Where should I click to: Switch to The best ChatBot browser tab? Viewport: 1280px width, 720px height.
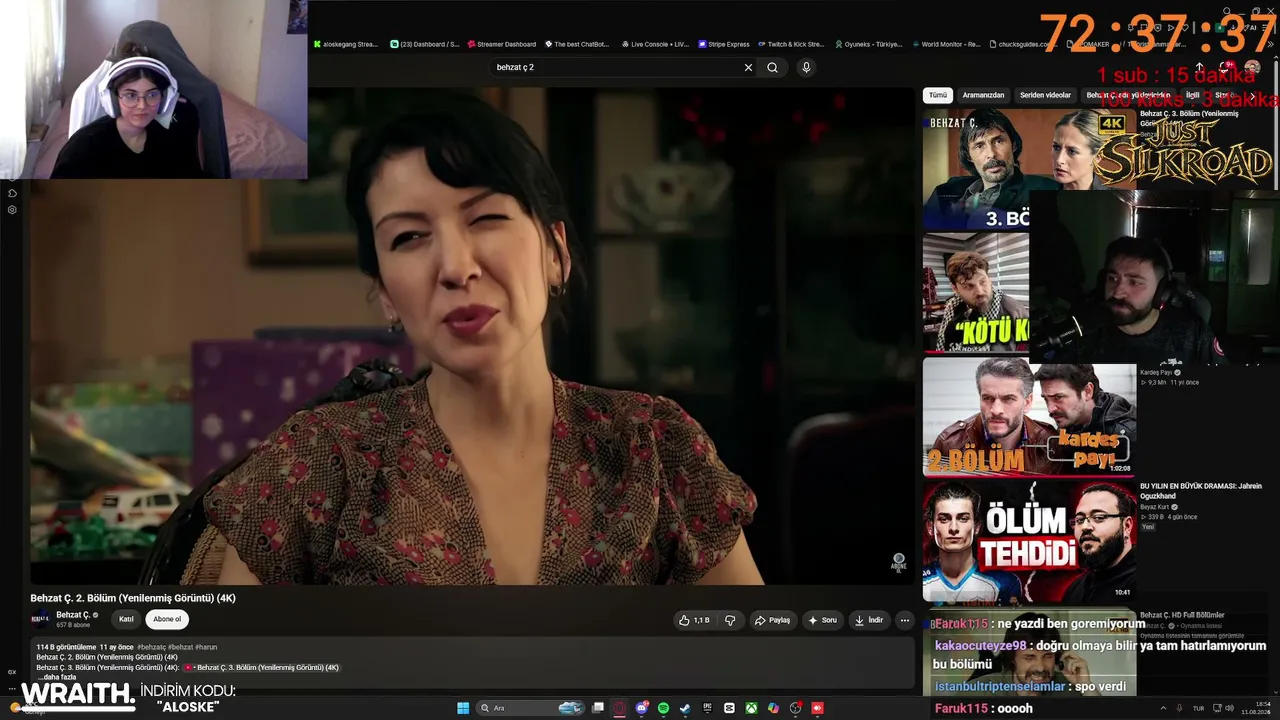click(x=577, y=44)
